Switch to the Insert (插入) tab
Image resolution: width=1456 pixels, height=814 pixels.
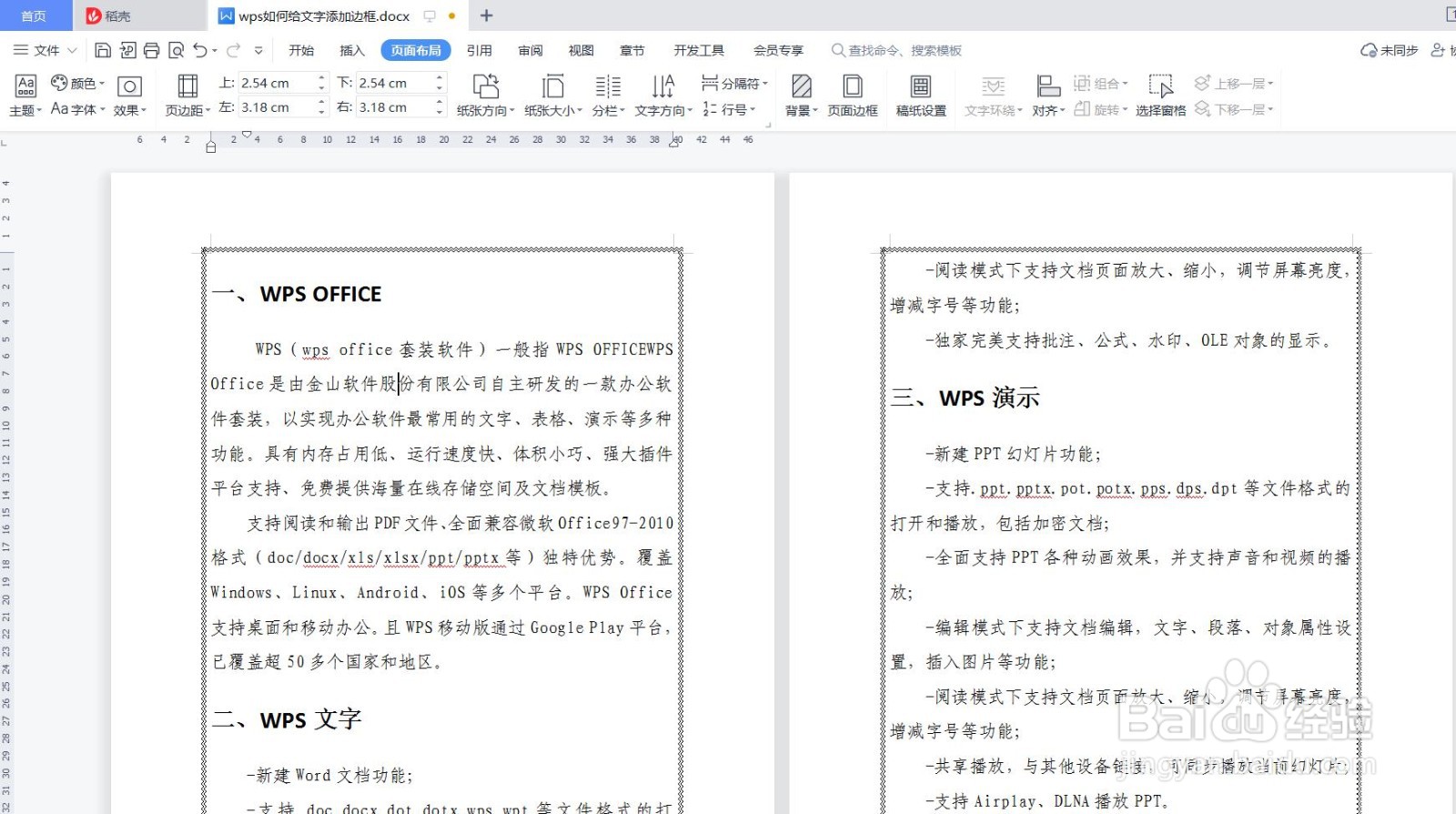pos(352,50)
